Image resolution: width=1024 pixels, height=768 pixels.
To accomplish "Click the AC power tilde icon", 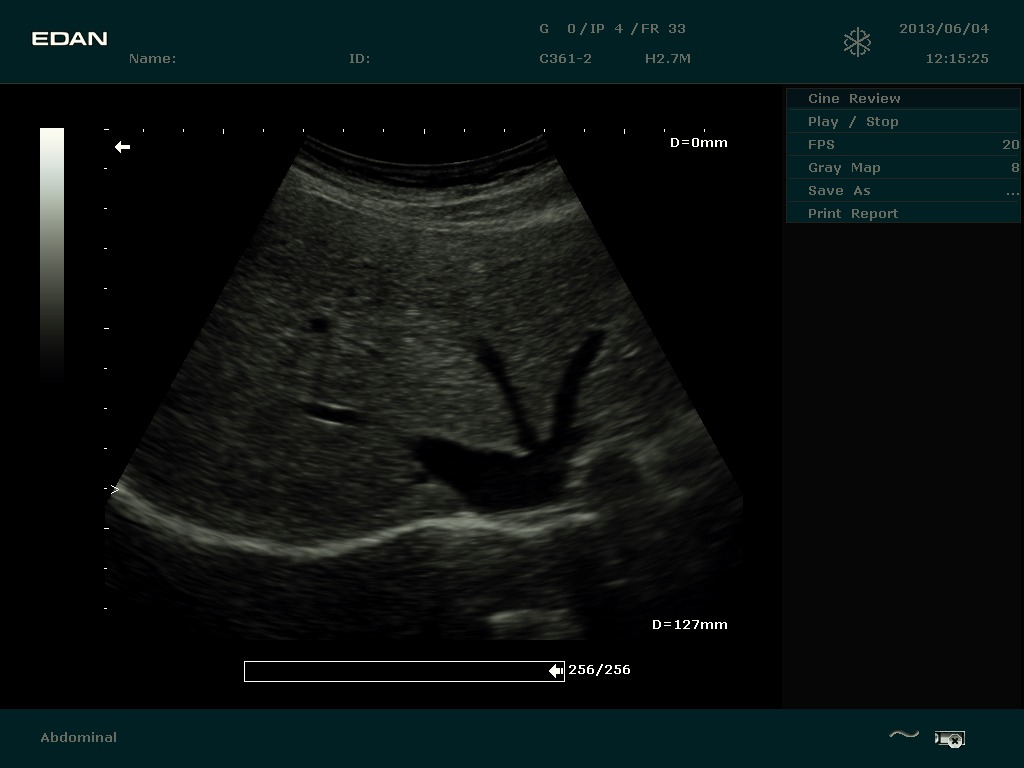I will (x=903, y=735).
